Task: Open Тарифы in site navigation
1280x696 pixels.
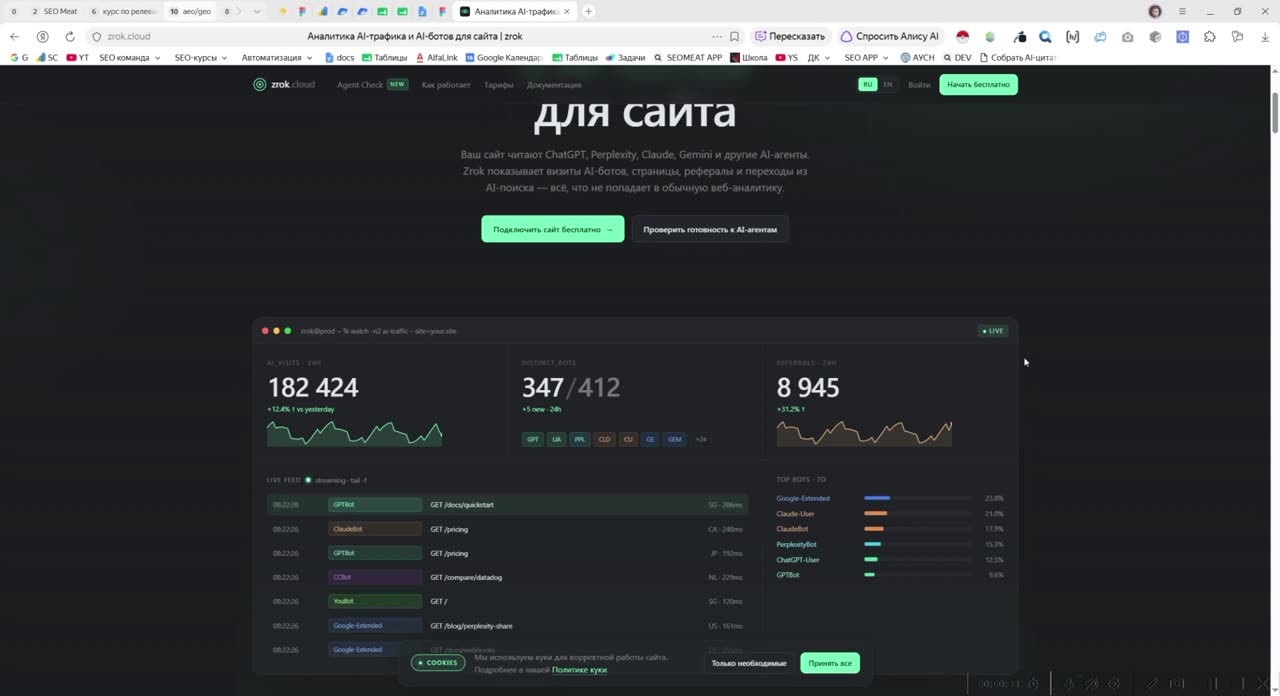Action: coord(498,85)
